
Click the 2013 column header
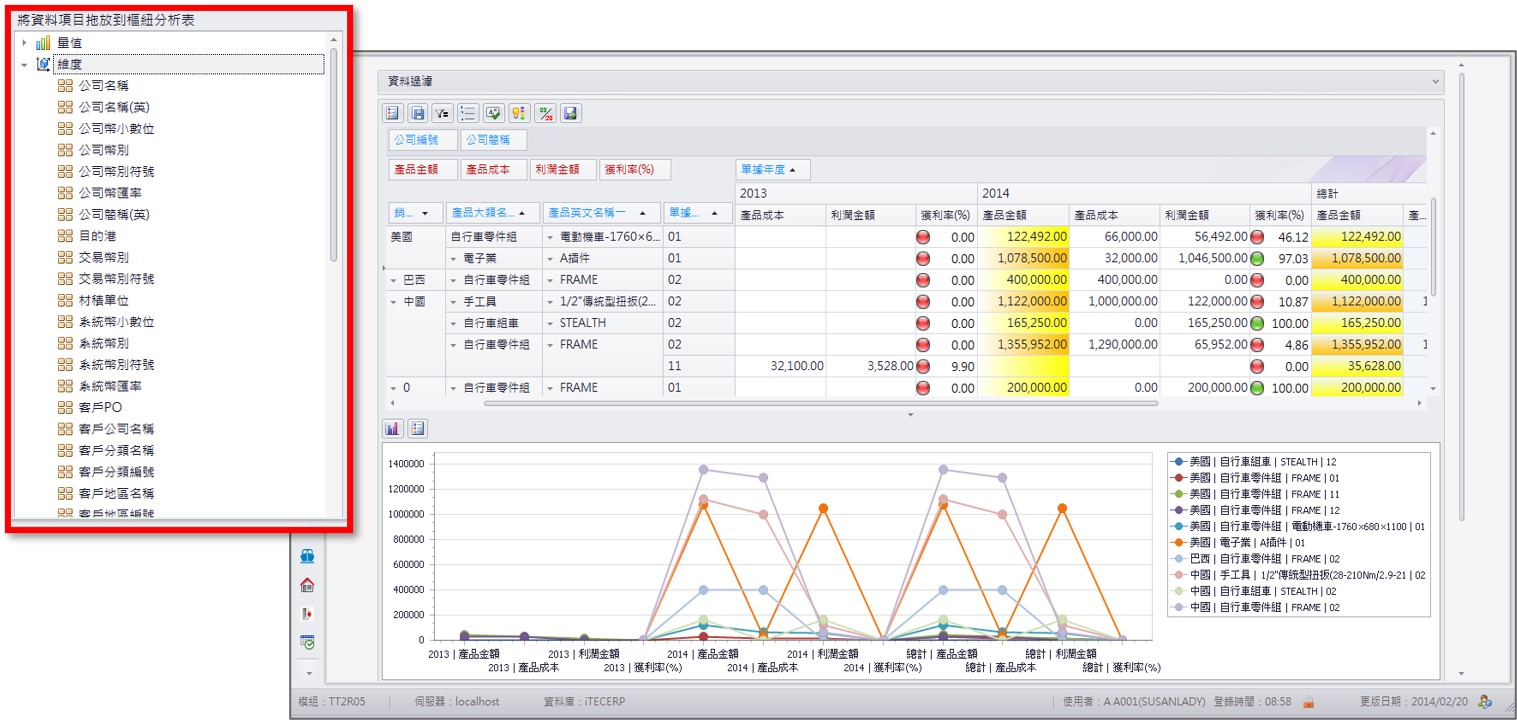(x=856, y=192)
